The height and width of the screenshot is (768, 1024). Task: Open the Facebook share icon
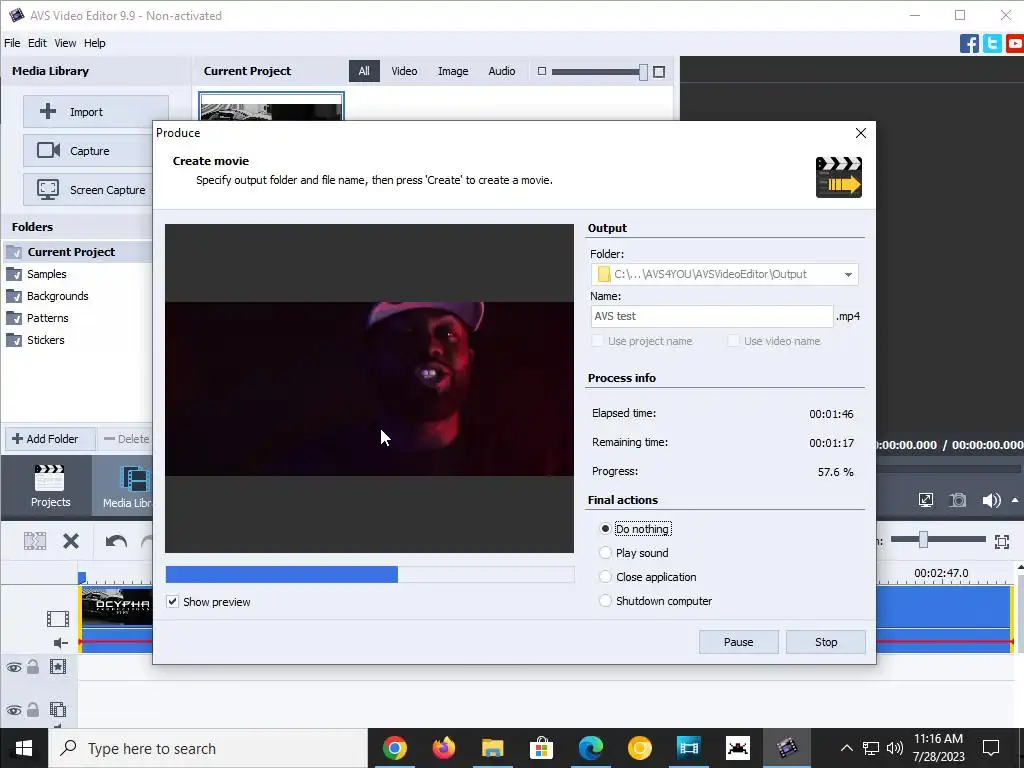(x=969, y=44)
